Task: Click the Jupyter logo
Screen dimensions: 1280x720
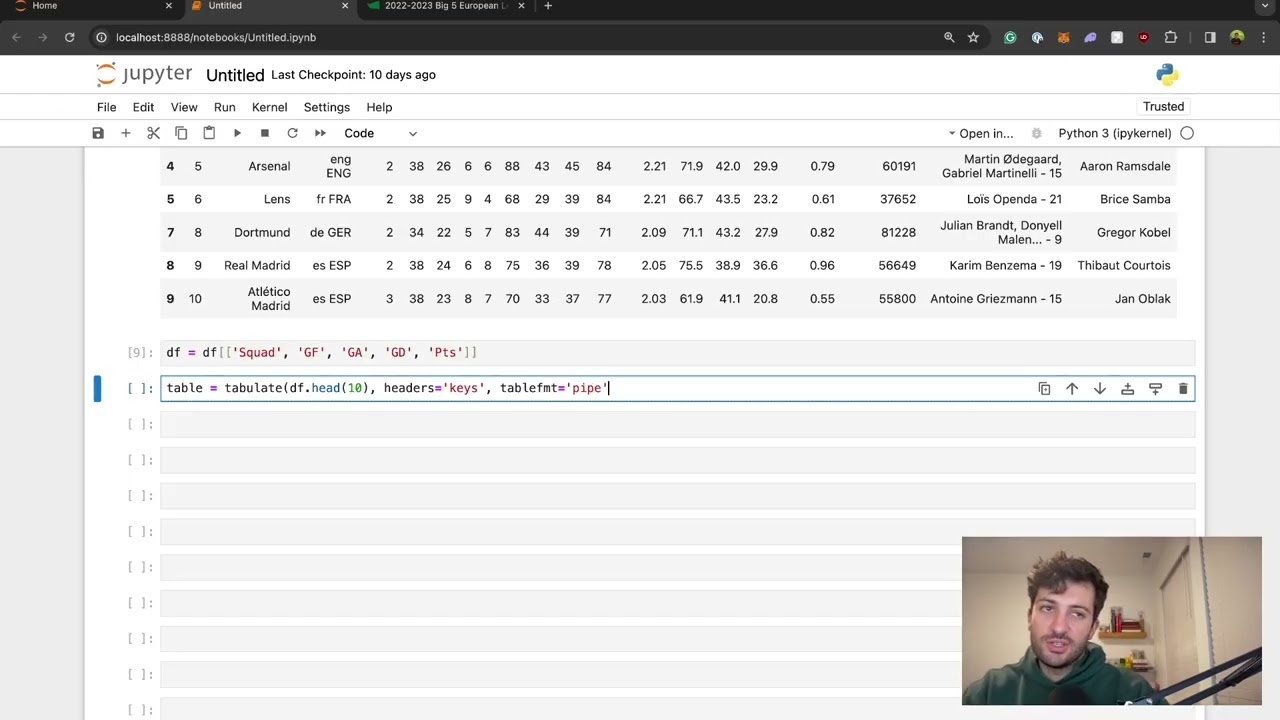Action: [144, 74]
